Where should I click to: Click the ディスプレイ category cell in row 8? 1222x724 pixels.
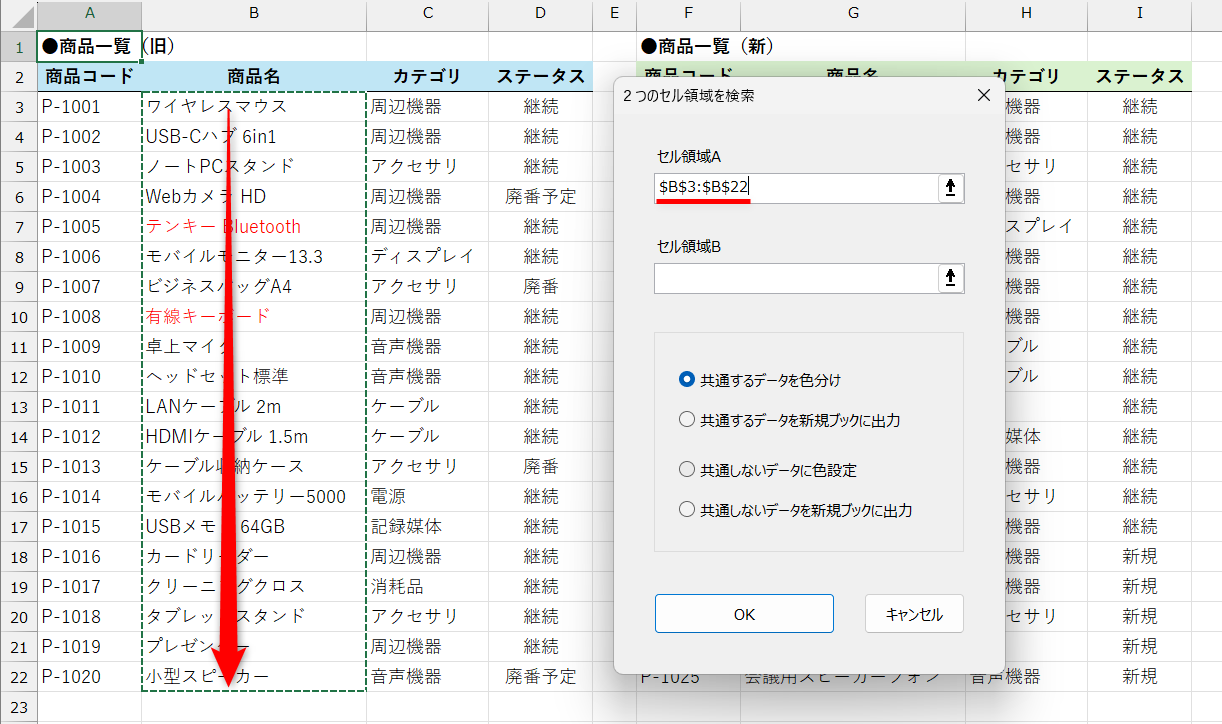(x=428, y=256)
